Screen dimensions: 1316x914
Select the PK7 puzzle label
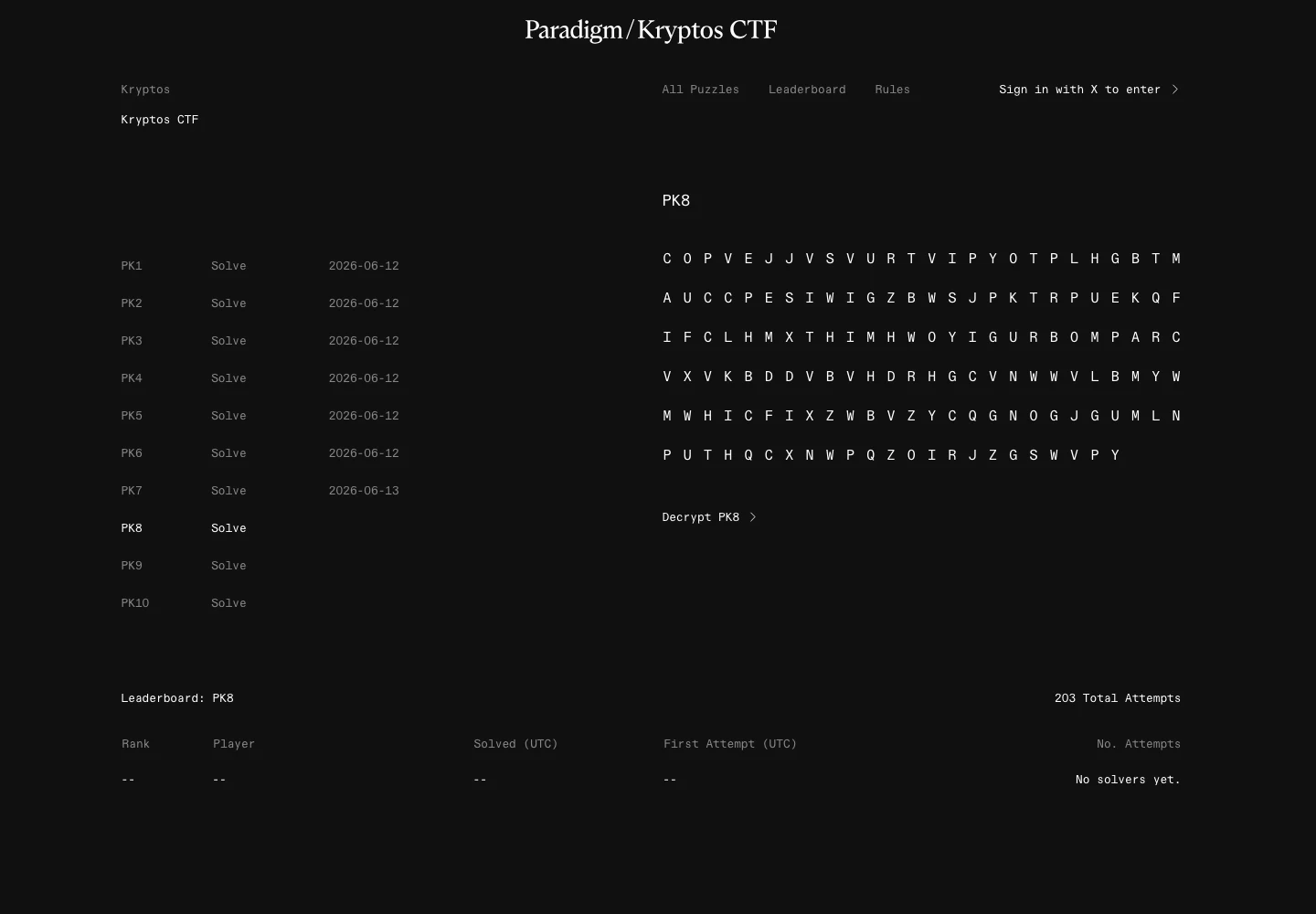132,491
